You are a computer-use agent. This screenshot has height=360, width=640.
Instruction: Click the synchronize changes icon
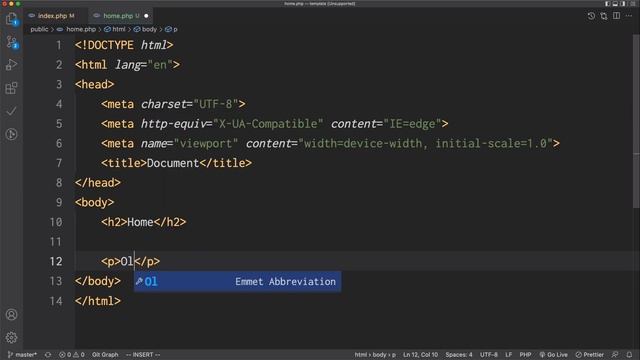48,355
